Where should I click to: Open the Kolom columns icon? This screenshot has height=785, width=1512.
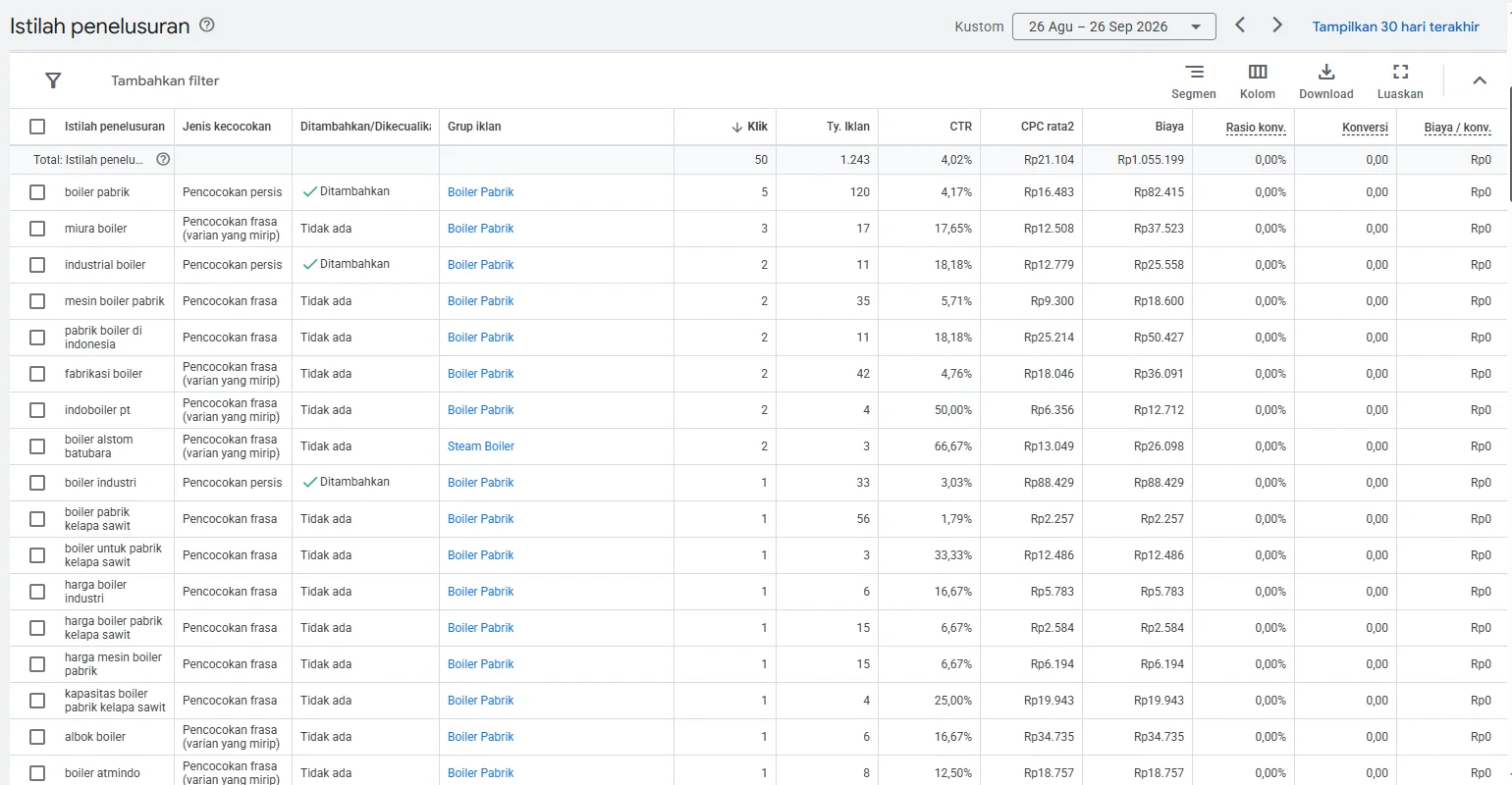pos(1258,72)
